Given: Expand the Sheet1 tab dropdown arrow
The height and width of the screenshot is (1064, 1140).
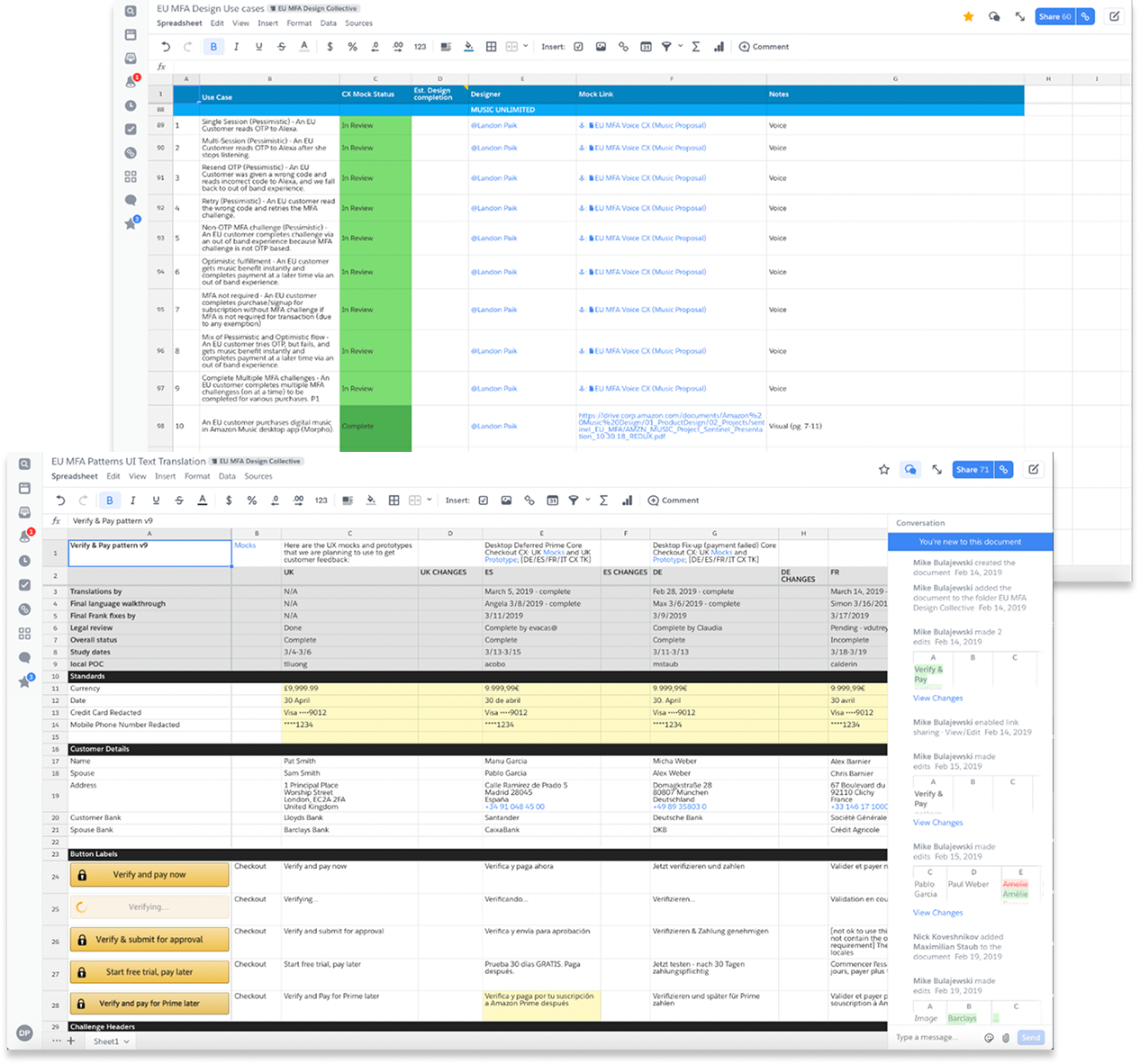Looking at the screenshot, I should coord(126,1041).
